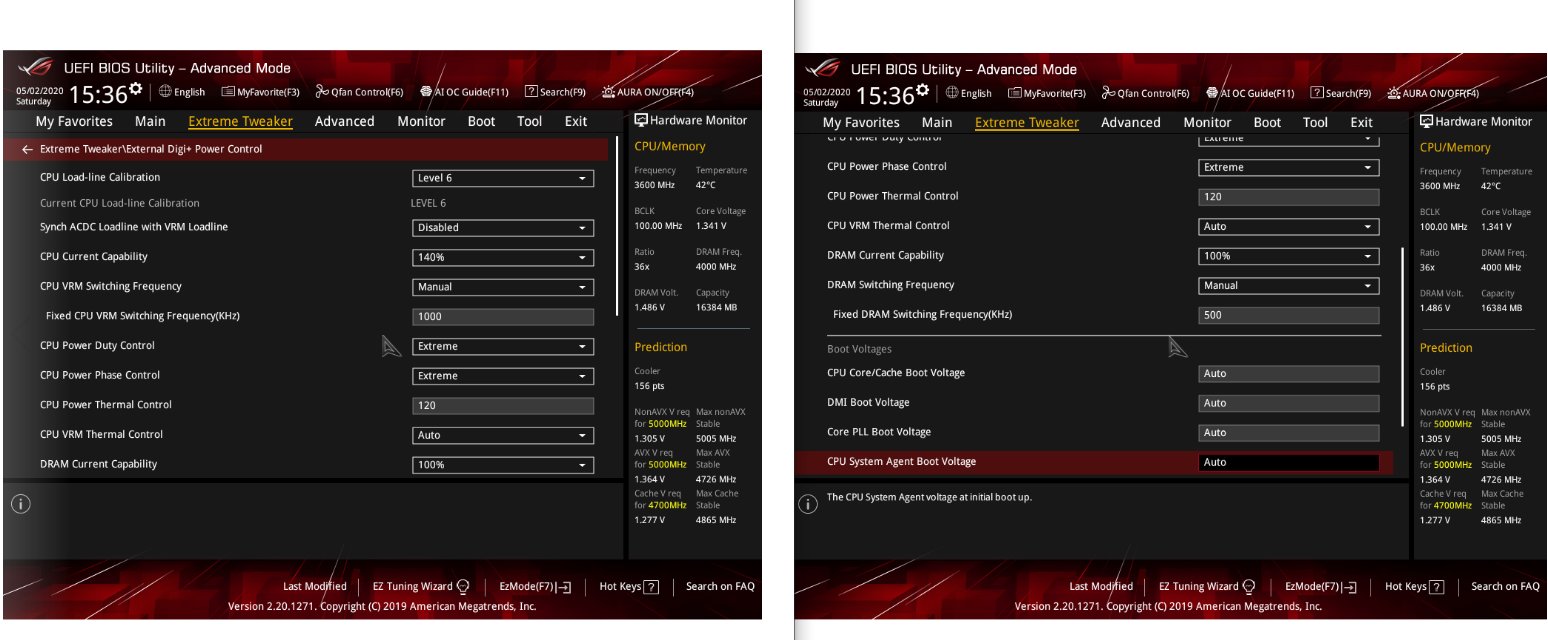This screenshot has height=640, width=1548.
Task: Open Search(F9) in right BIOS screen
Action: (1341, 93)
